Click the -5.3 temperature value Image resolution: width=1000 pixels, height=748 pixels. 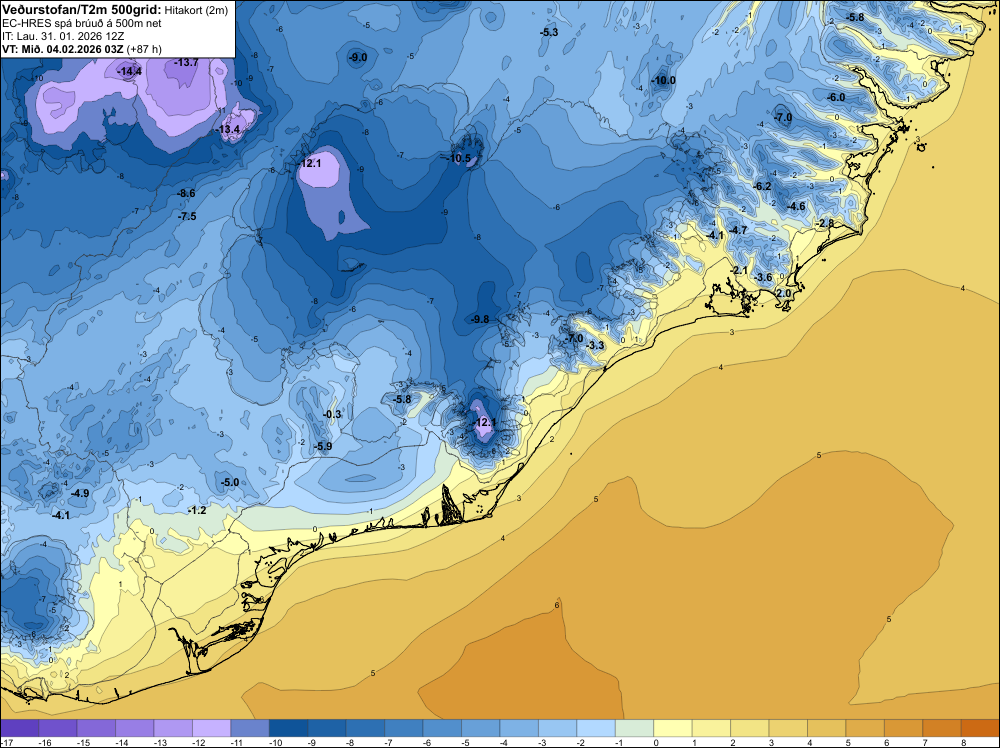[549, 32]
